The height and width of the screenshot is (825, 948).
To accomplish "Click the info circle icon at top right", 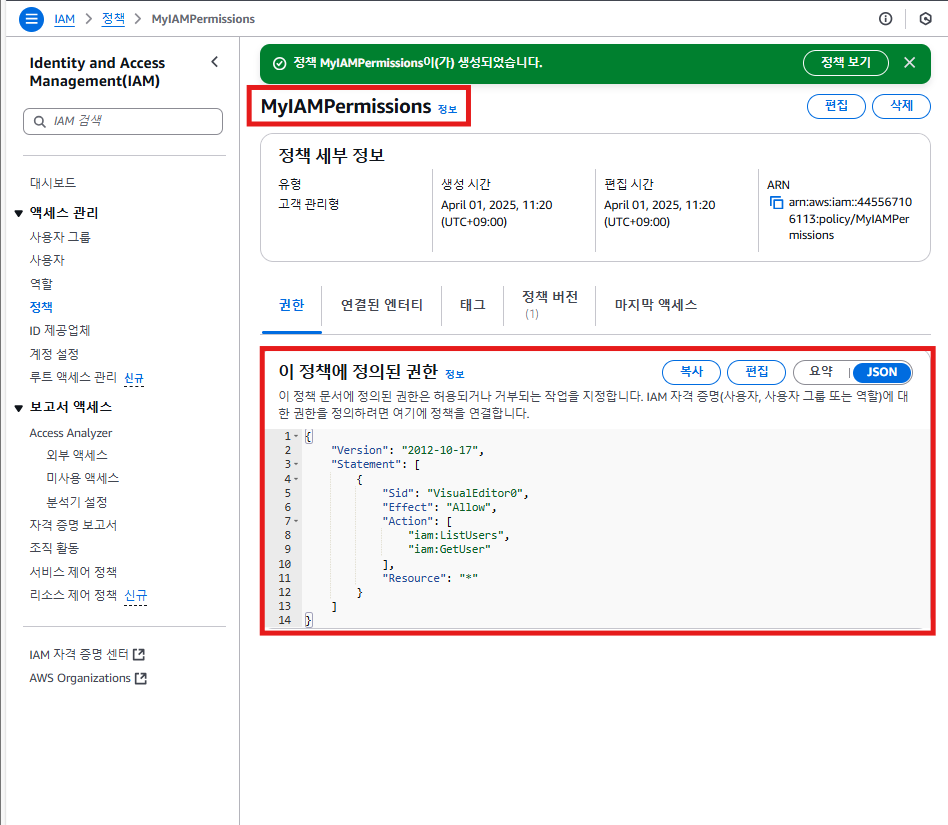I will (885, 19).
